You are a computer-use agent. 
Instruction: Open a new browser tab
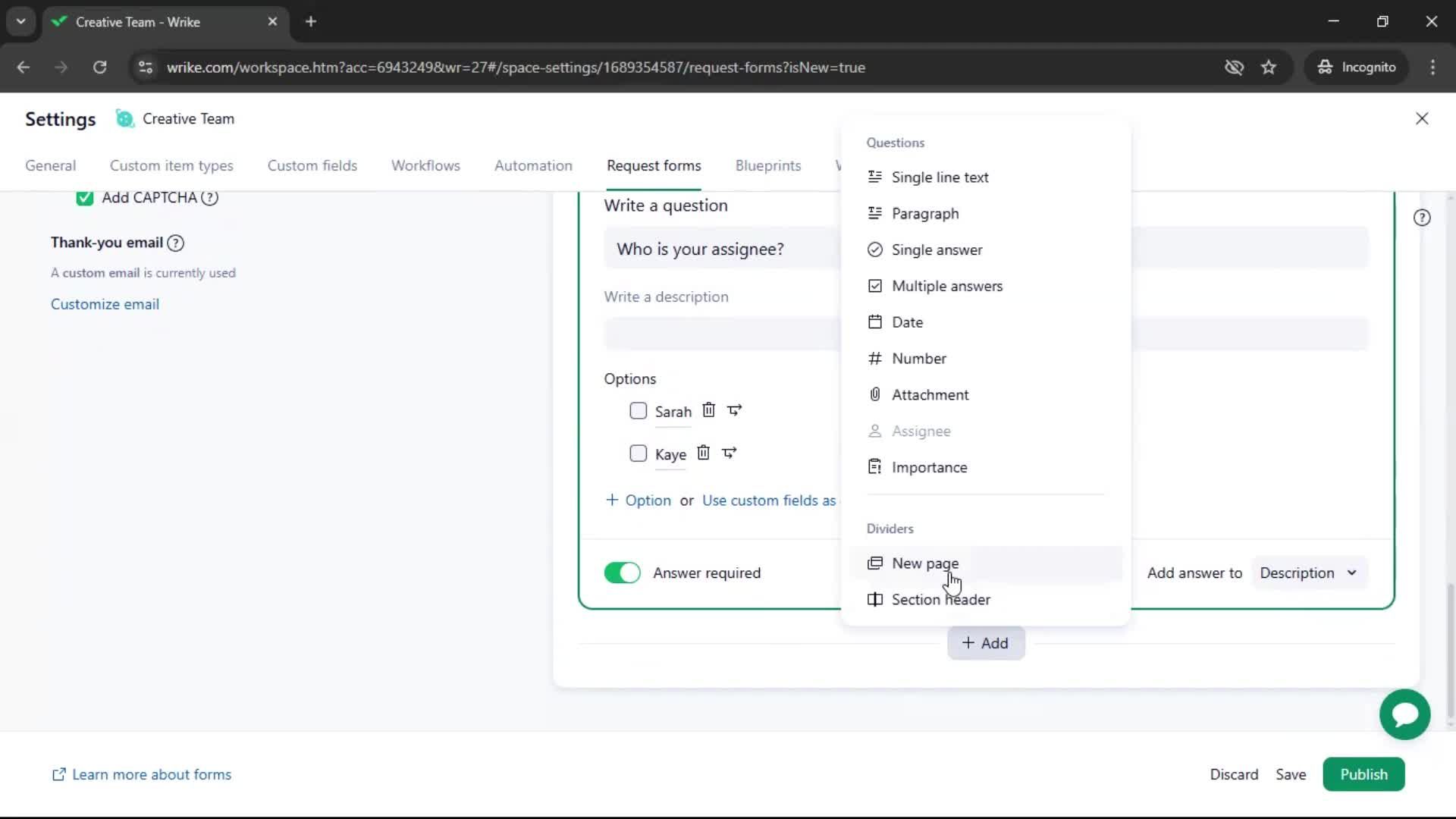[311, 22]
